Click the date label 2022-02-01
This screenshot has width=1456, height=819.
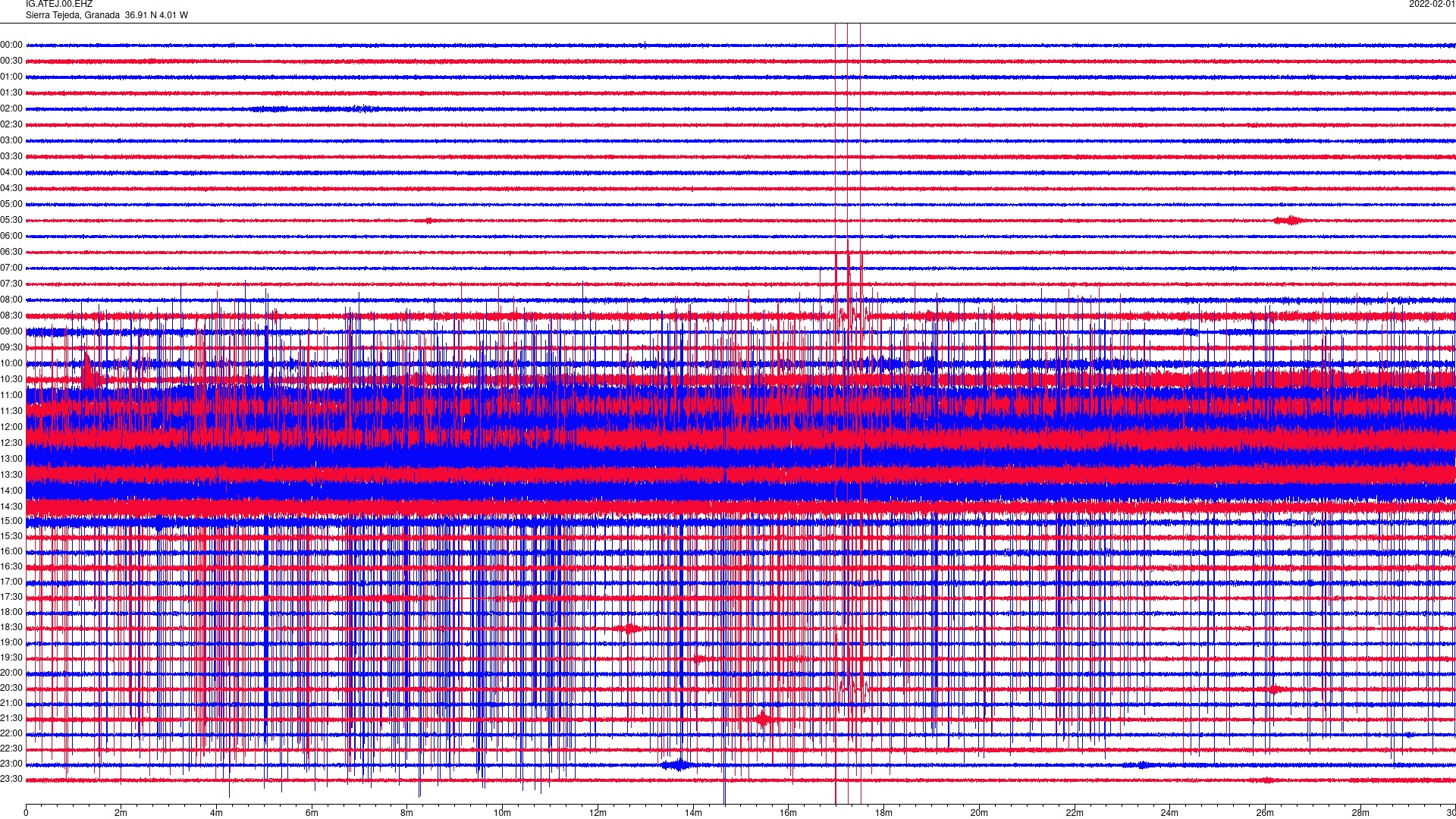[1432, 5]
